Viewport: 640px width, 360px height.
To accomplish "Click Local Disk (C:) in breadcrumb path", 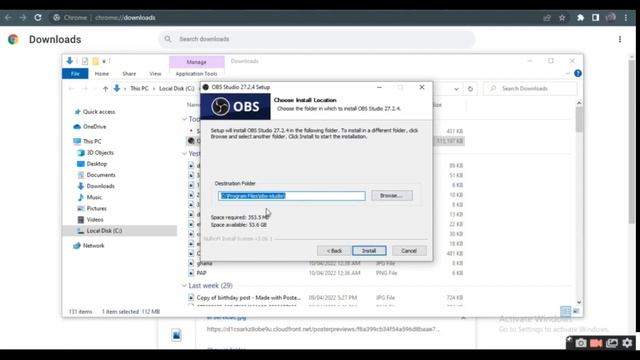I will point(176,89).
